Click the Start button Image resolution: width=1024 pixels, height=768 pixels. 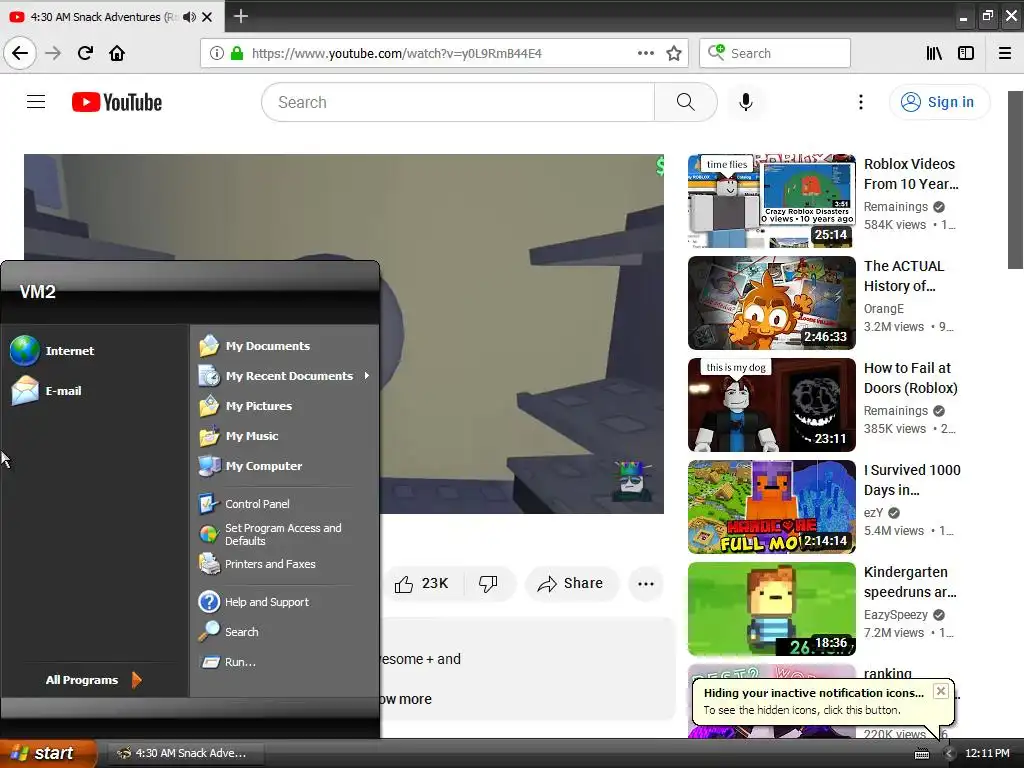47,754
